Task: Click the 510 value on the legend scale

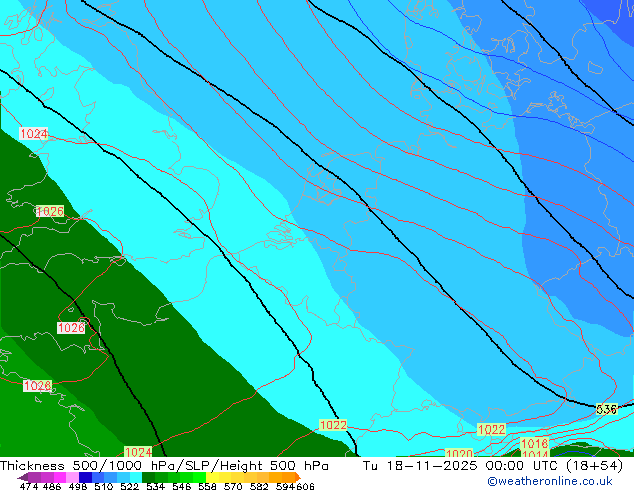Action: tap(104, 486)
